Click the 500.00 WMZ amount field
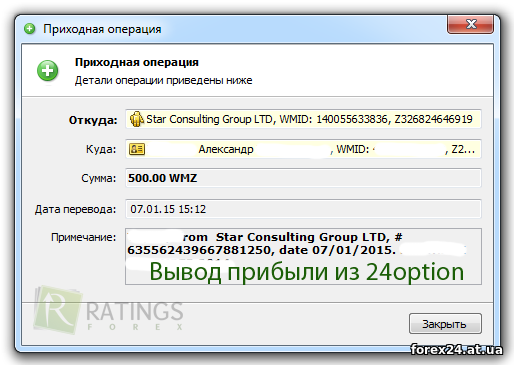This screenshot has height=365, width=514. [303, 178]
